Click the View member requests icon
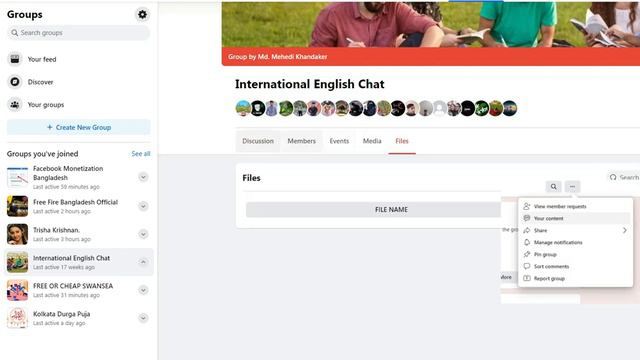Image resolution: width=640 pixels, height=360 pixels. [x=527, y=207]
